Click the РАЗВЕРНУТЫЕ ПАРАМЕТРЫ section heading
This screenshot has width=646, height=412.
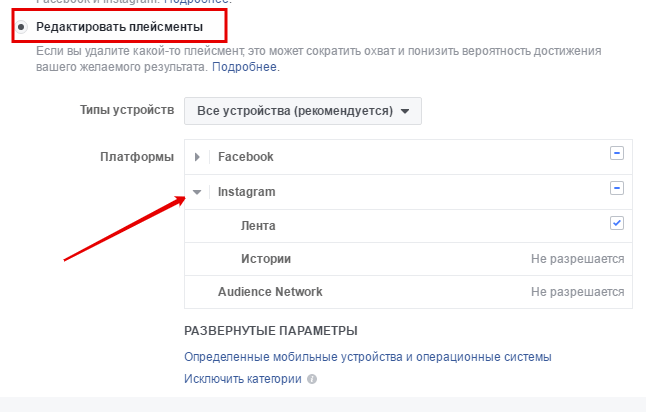tap(270, 331)
